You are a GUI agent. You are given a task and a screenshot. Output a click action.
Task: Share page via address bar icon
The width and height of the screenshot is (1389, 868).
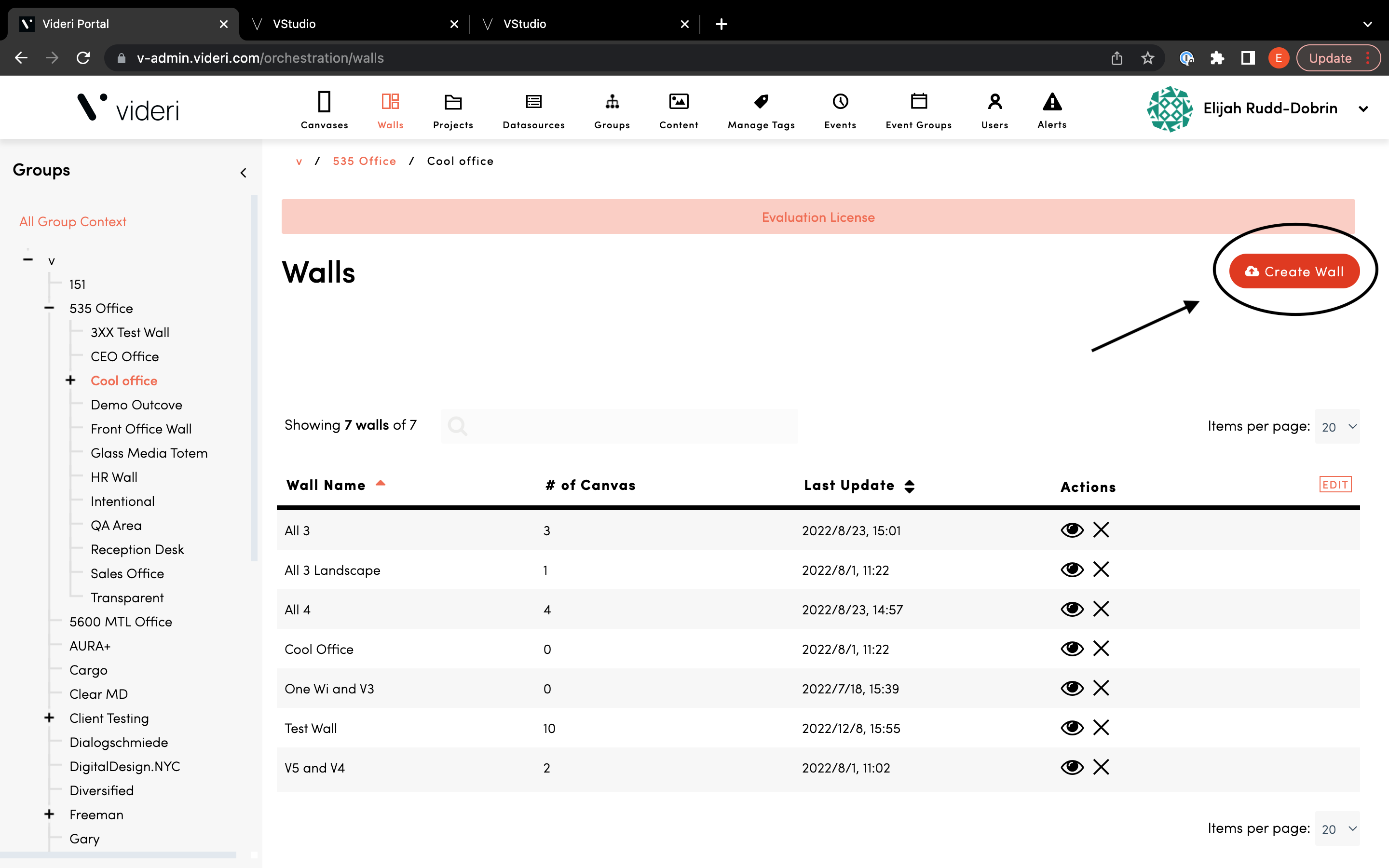1117,58
